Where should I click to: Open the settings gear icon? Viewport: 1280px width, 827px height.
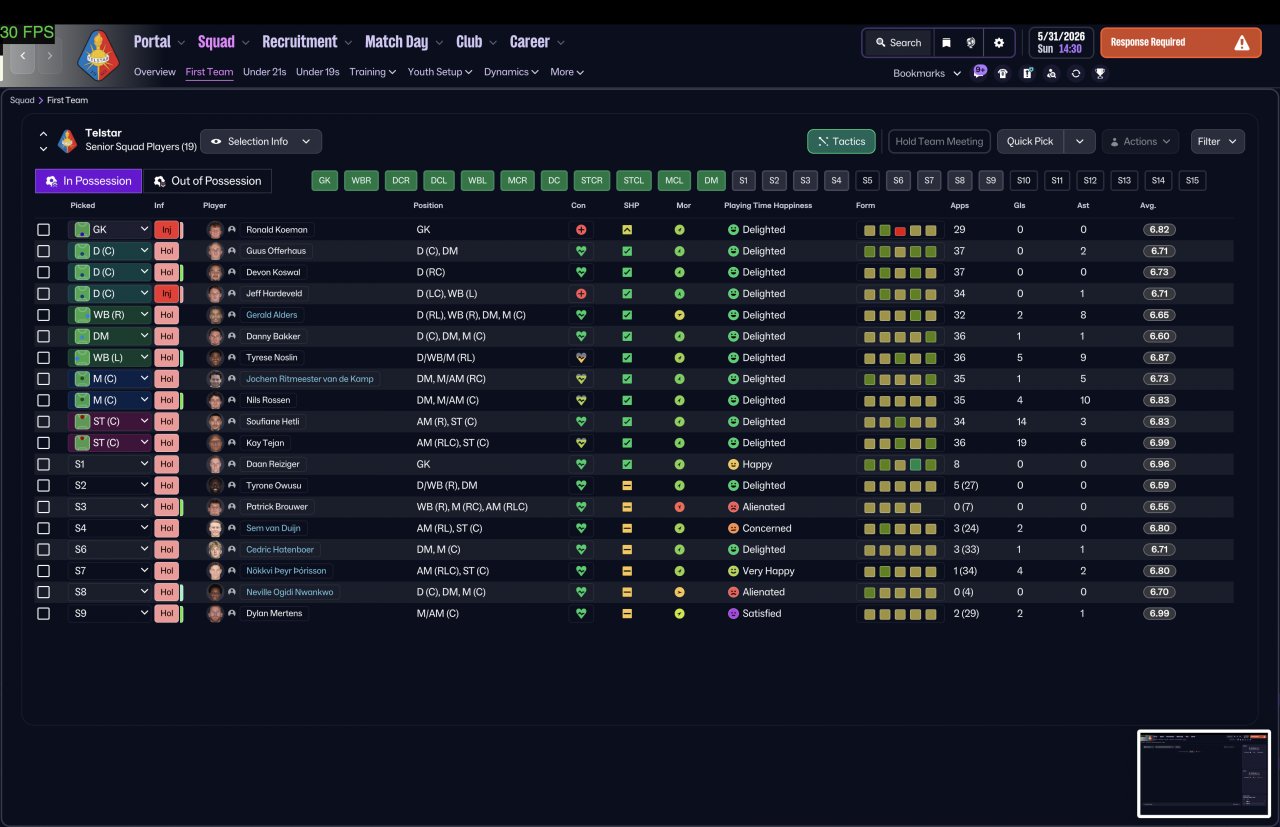point(998,43)
